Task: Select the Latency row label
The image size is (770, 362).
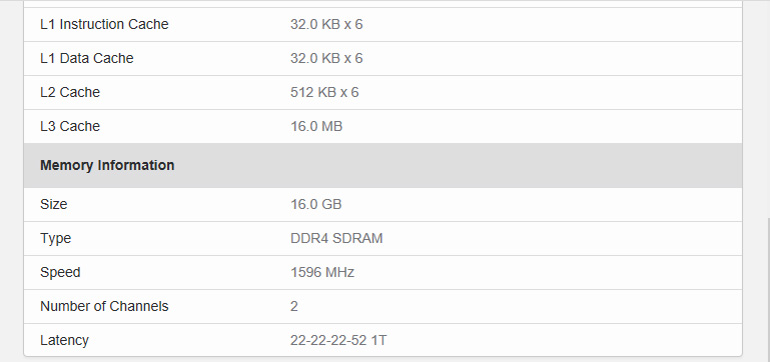Action: [64, 340]
